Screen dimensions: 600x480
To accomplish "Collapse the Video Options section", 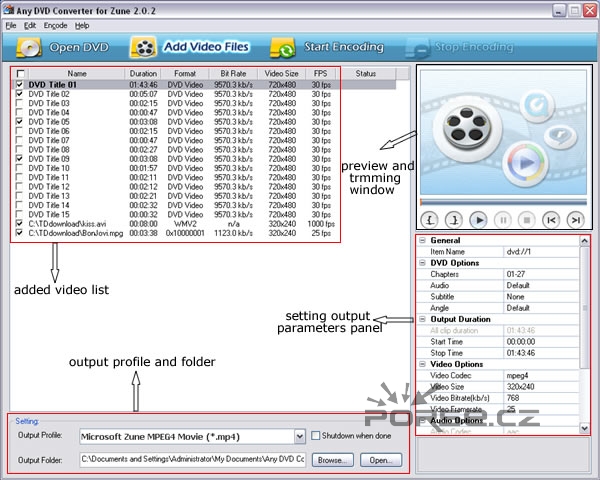I will pos(422,364).
